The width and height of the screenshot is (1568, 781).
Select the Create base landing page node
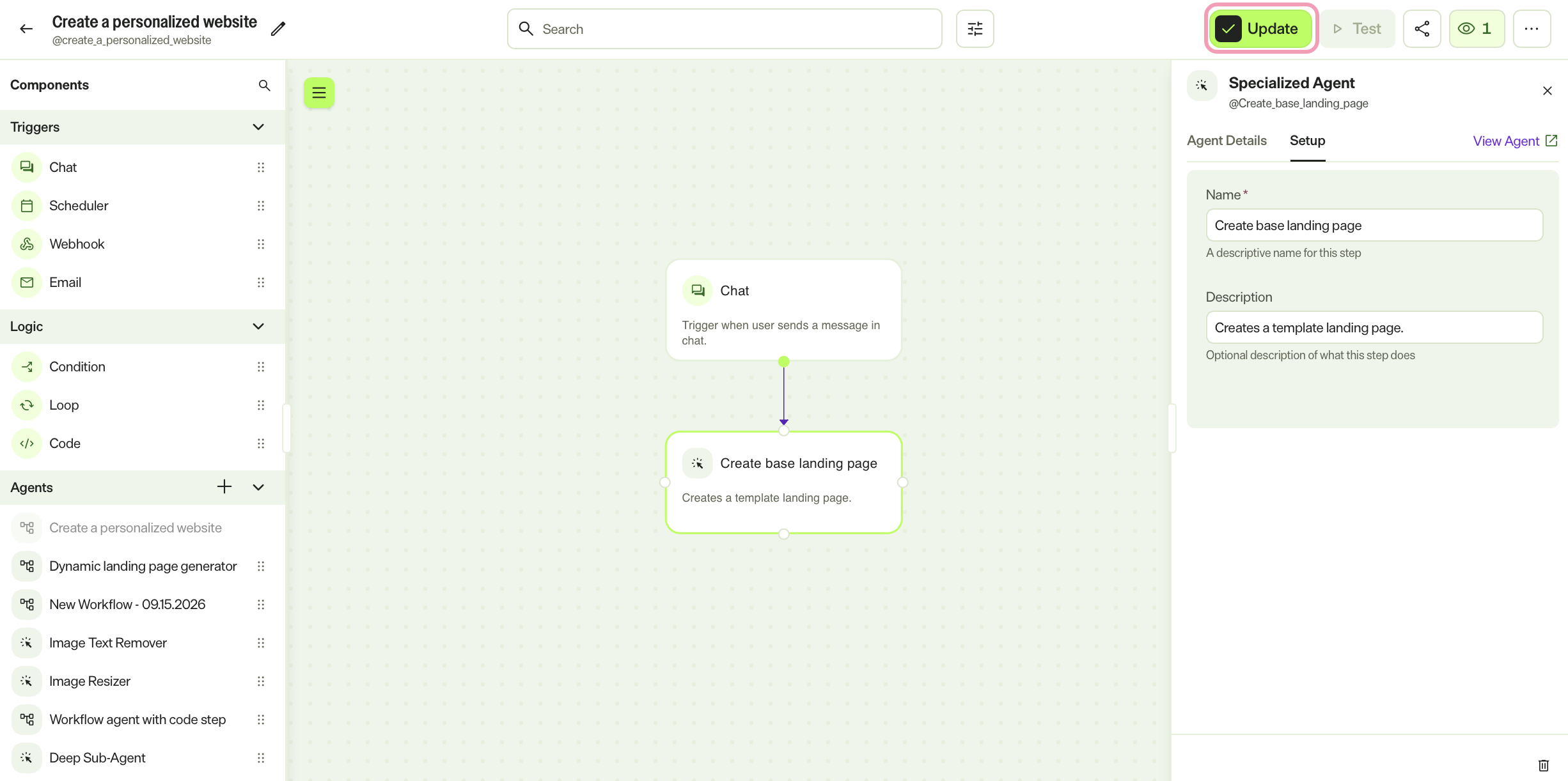(783, 483)
